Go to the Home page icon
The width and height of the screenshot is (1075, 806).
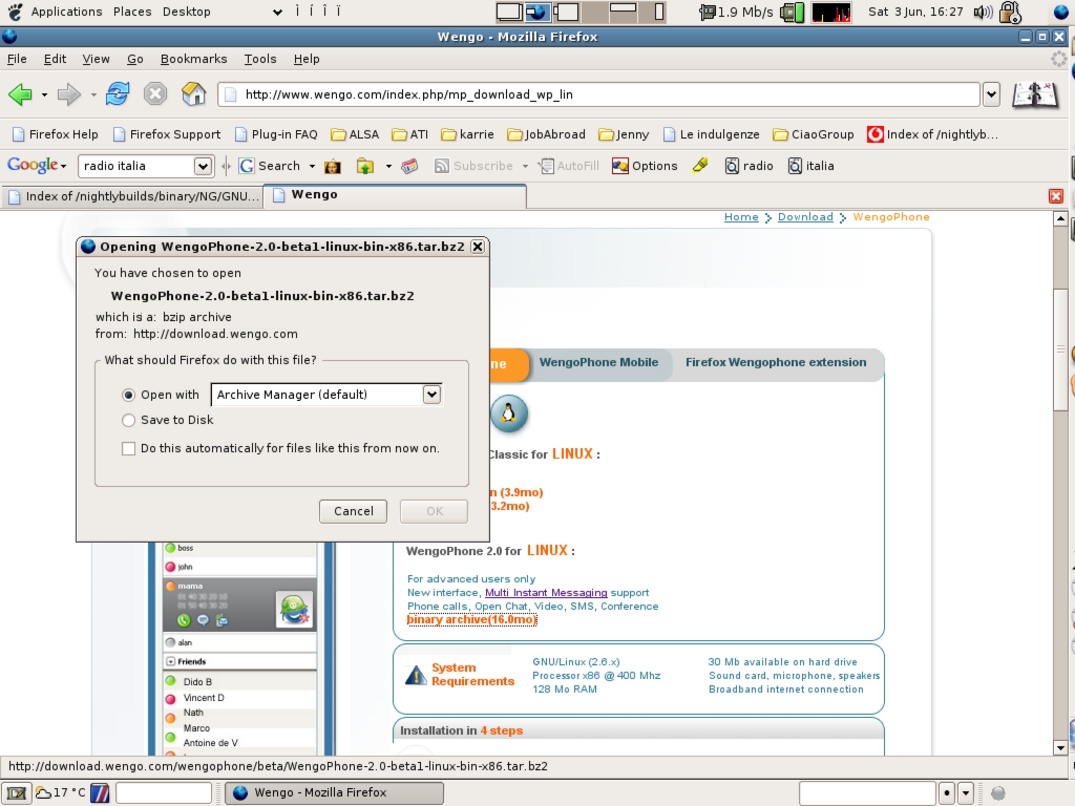click(194, 93)
